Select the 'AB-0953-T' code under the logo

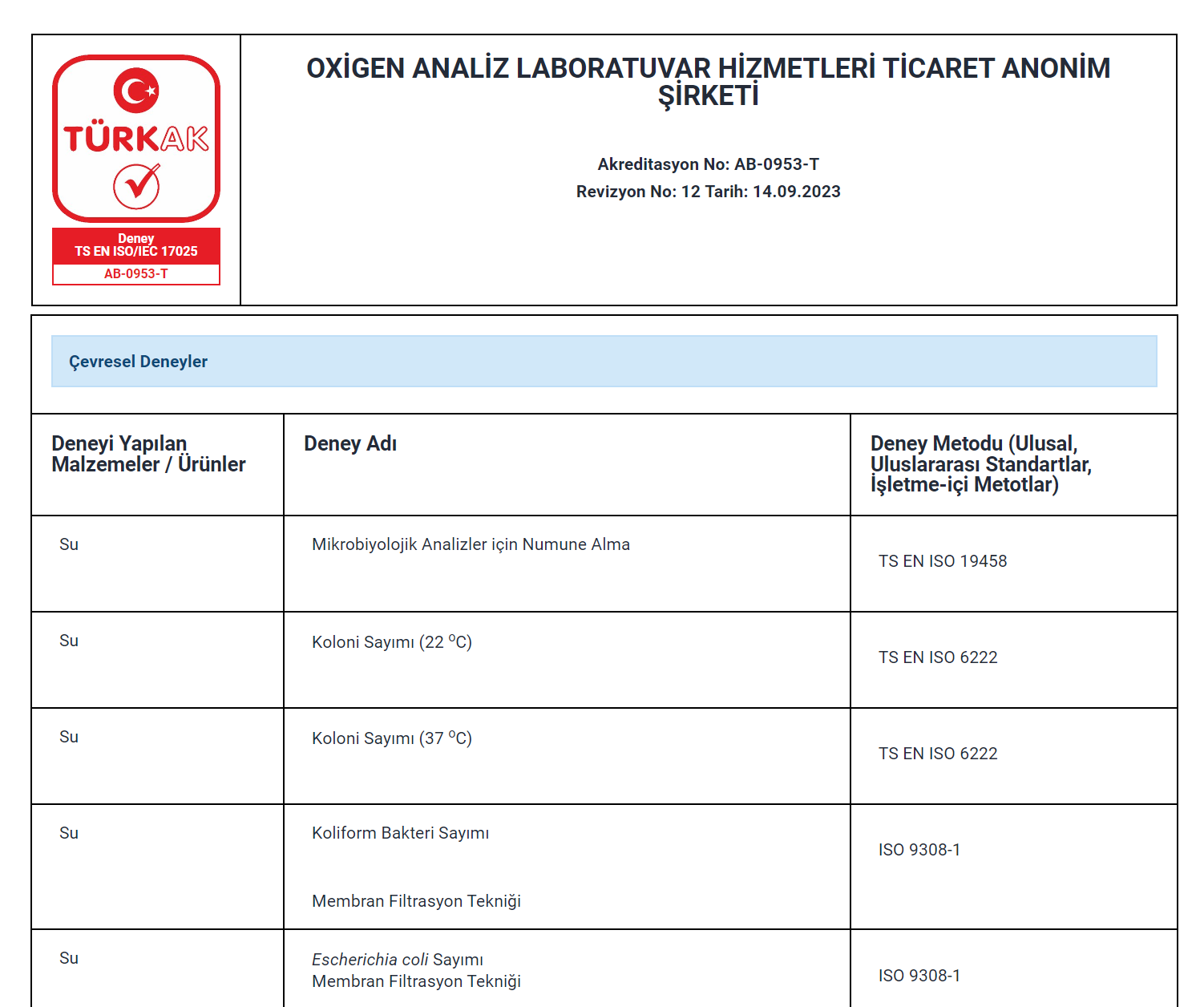tap(136, 273)
